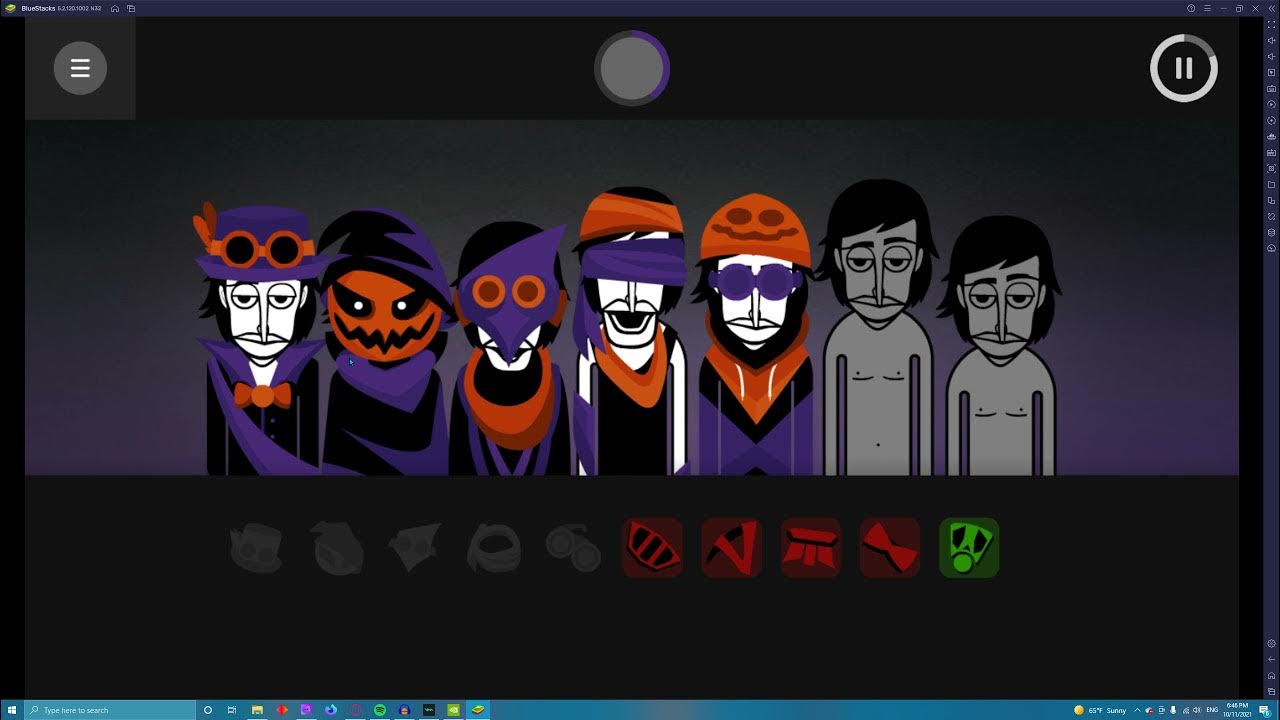Click the circular loop progress indicator at top
The width and height of the screenshot is (1280, 720).
(632, 68)
